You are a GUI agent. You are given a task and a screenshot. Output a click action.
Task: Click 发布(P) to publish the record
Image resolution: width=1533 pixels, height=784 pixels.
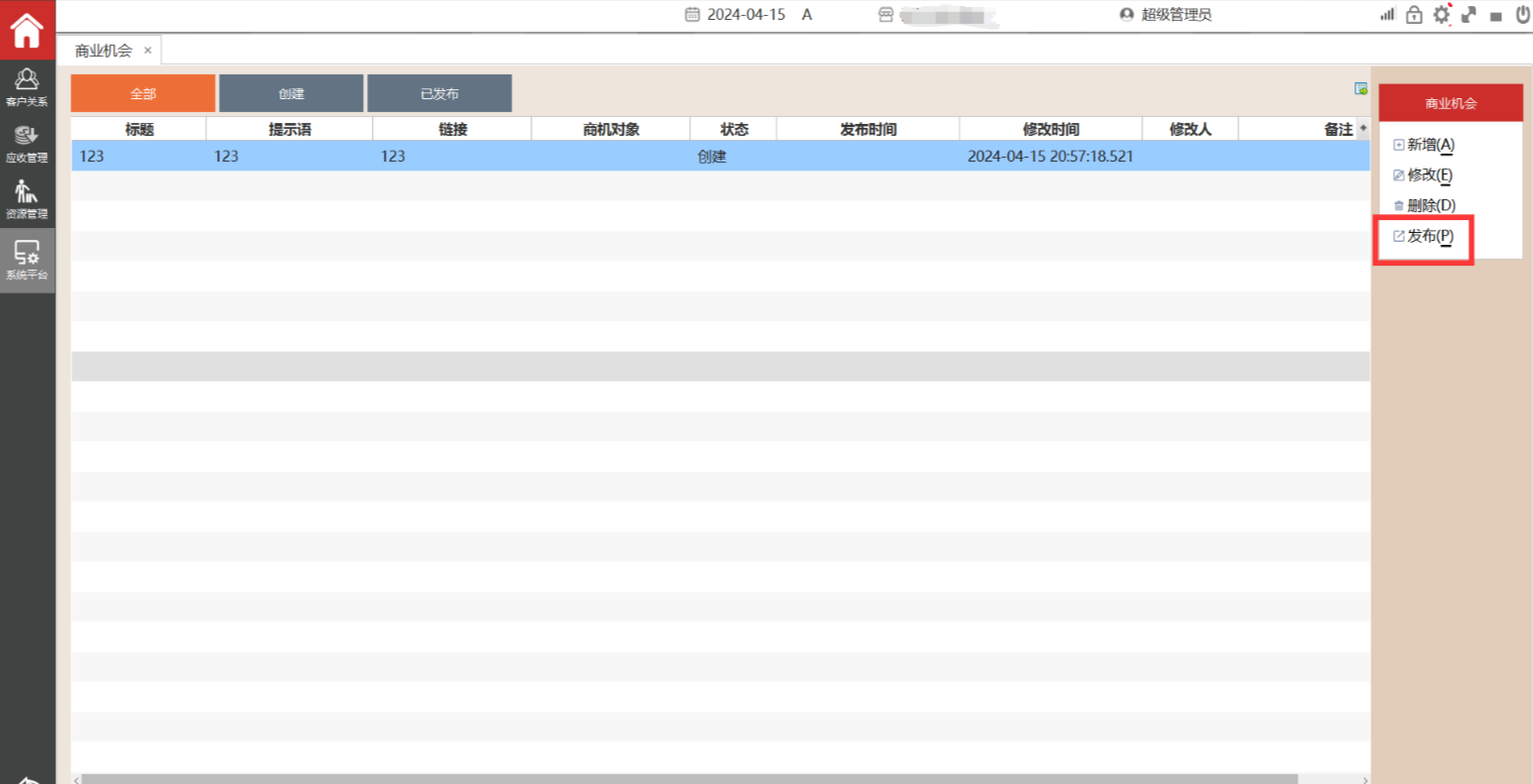(x=1424, y=236)
